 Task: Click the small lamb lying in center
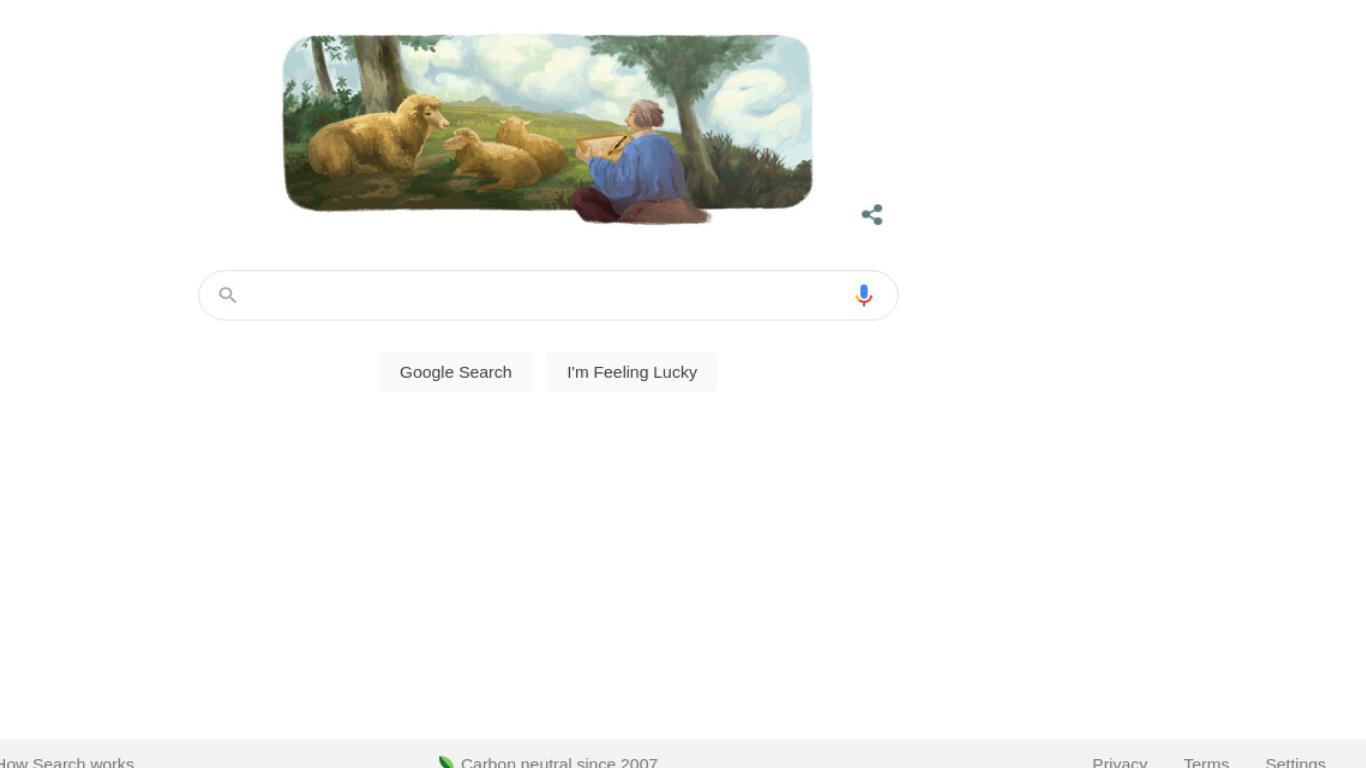point(493,159)
